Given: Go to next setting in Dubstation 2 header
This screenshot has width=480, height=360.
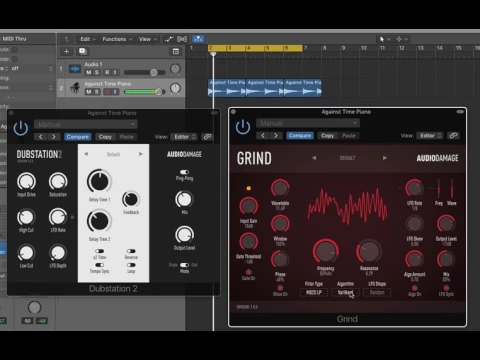Looking at the screenshot, I should point(54,137).
